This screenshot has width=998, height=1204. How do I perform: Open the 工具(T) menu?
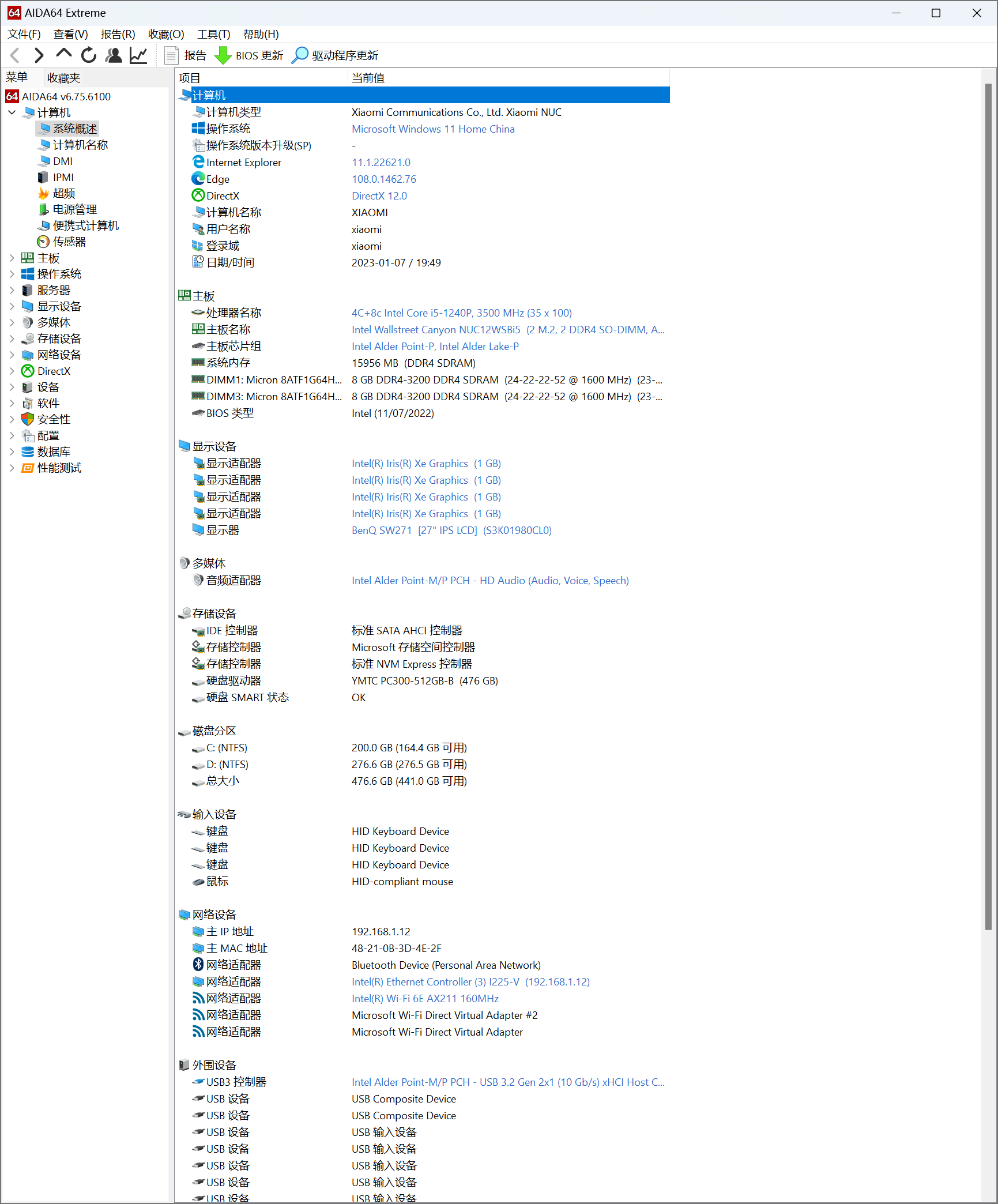(213, 34)
